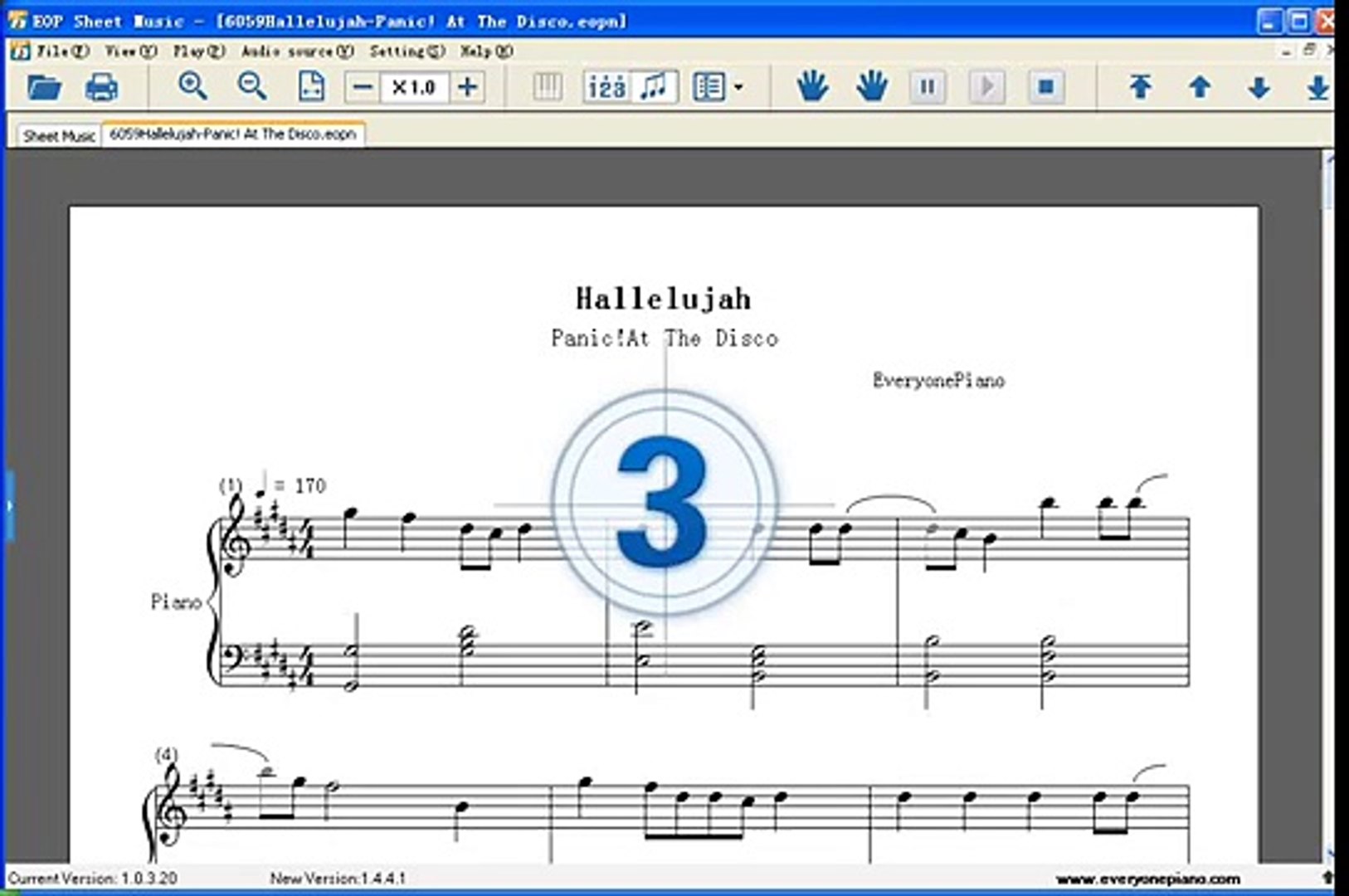Decrease playback speed with minus button

point(363,87)
